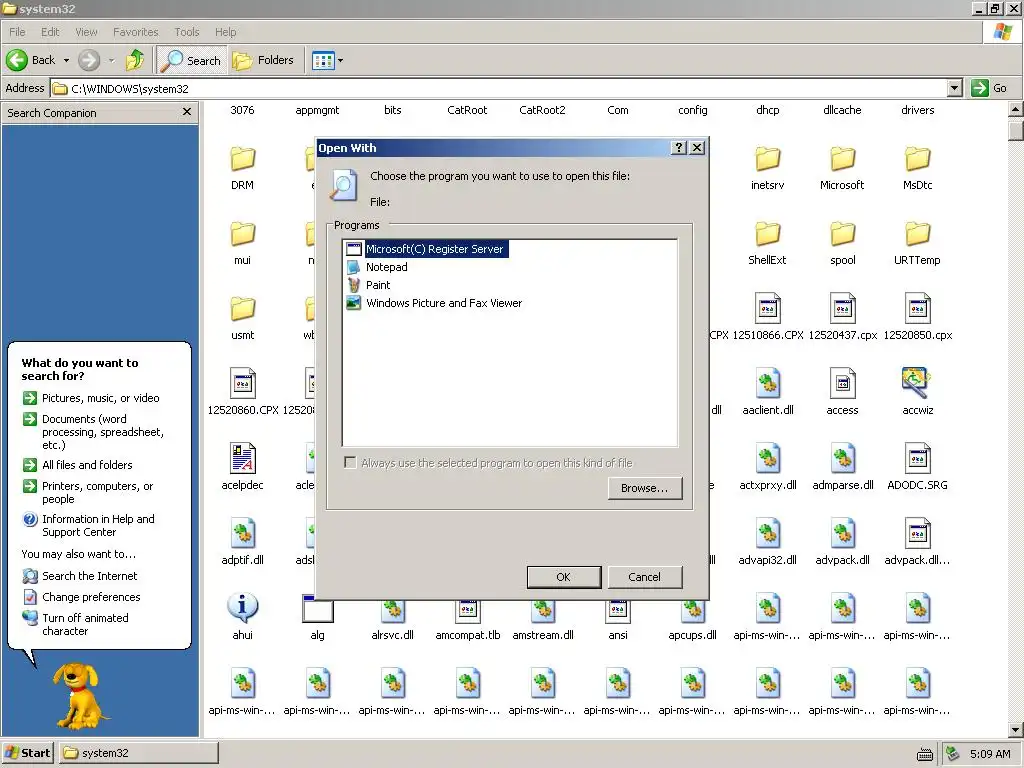Toggle the Folders pane button
This screenshot has height=768, width=1024.
tap(263, 60)
